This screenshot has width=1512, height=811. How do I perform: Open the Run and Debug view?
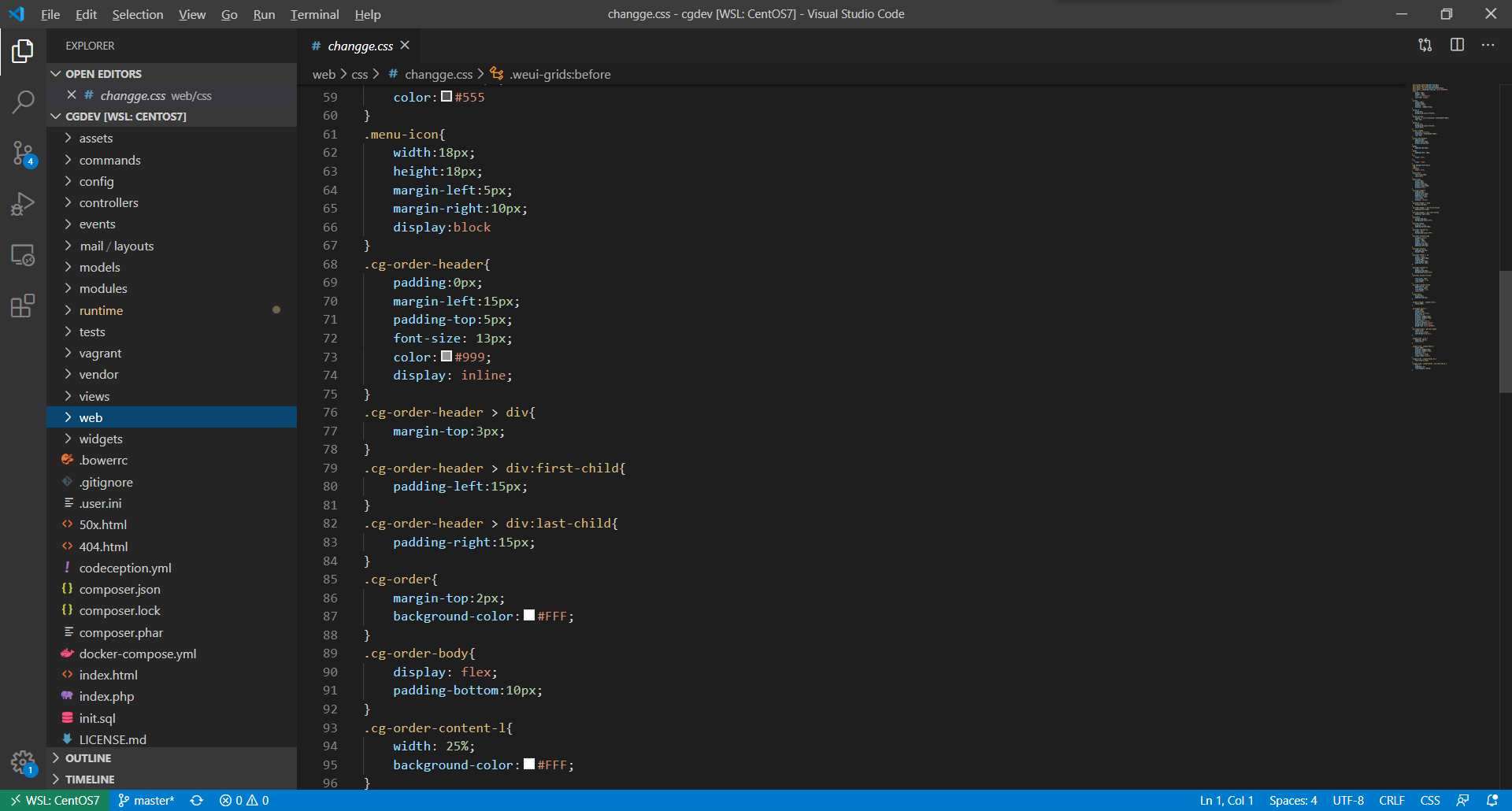click(23, 204)
